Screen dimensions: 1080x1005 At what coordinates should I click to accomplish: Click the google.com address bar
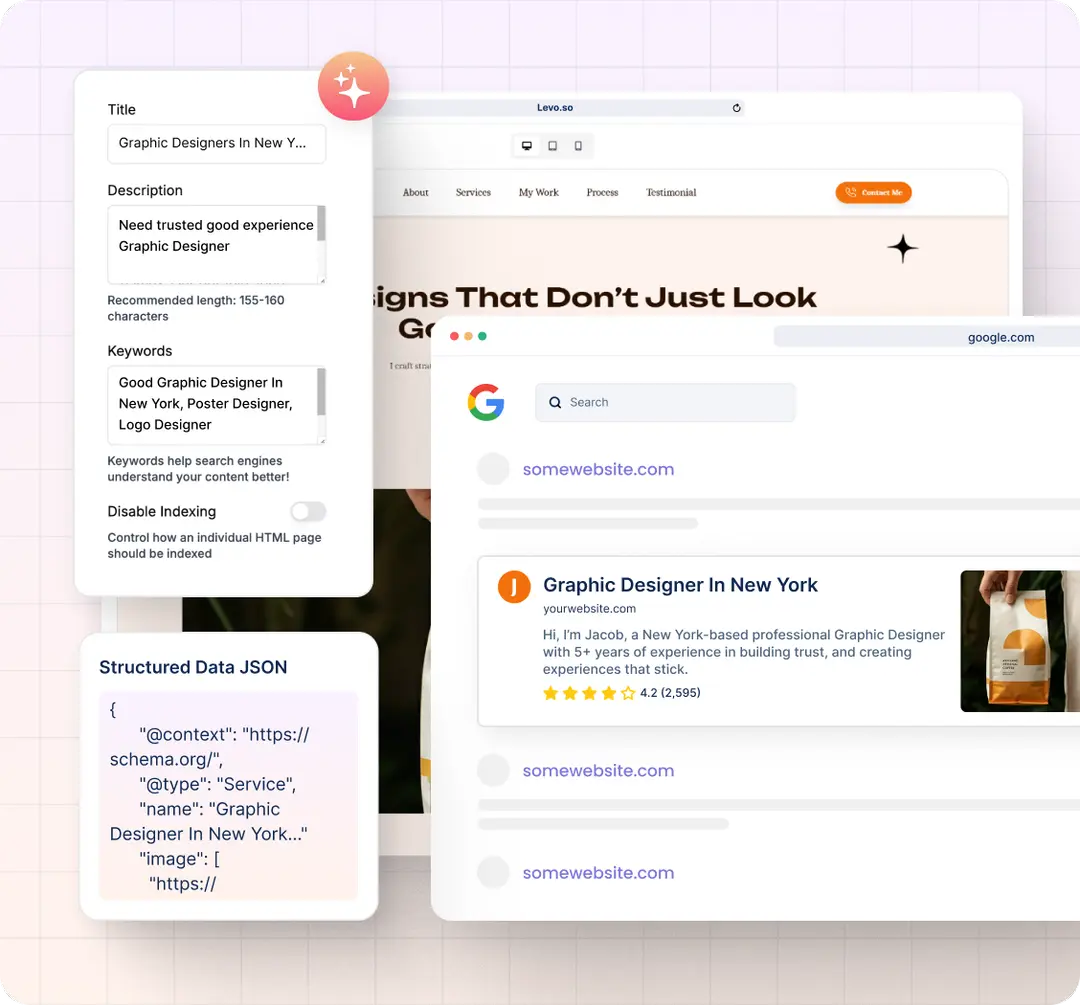click(x=926, y=338)
